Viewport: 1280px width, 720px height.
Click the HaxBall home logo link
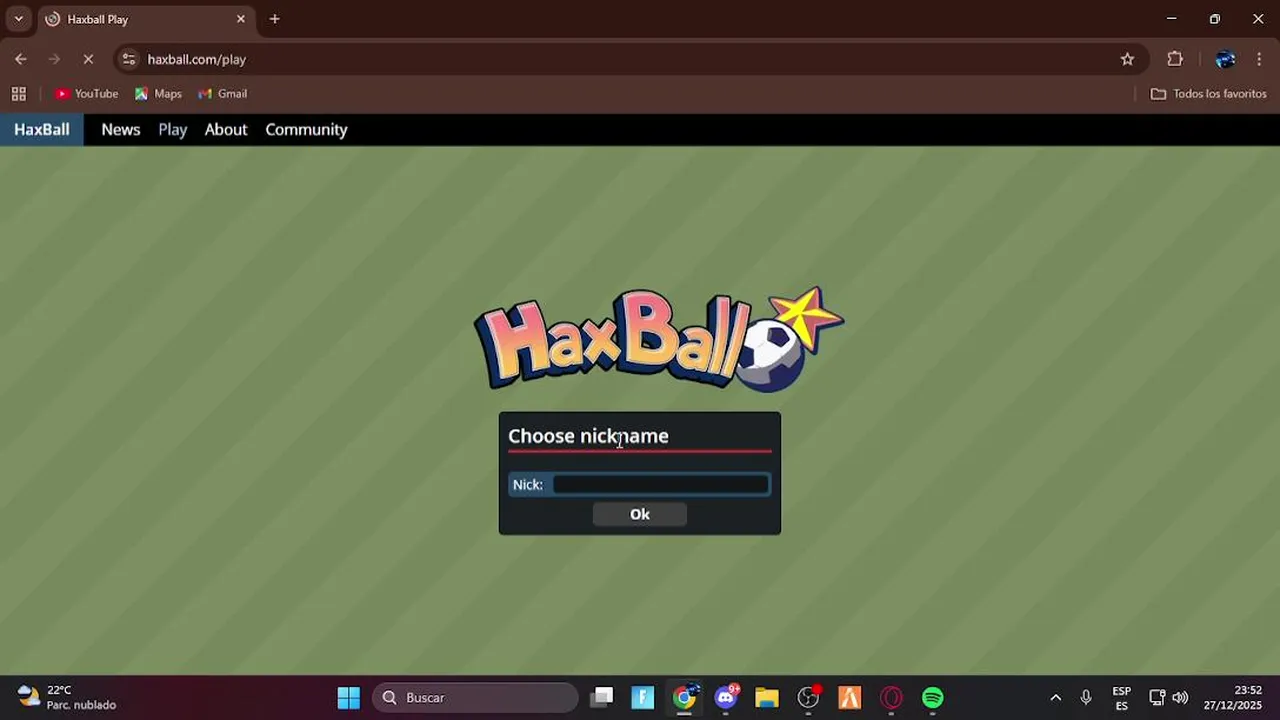pyautogui.click(x=42, y=129)
